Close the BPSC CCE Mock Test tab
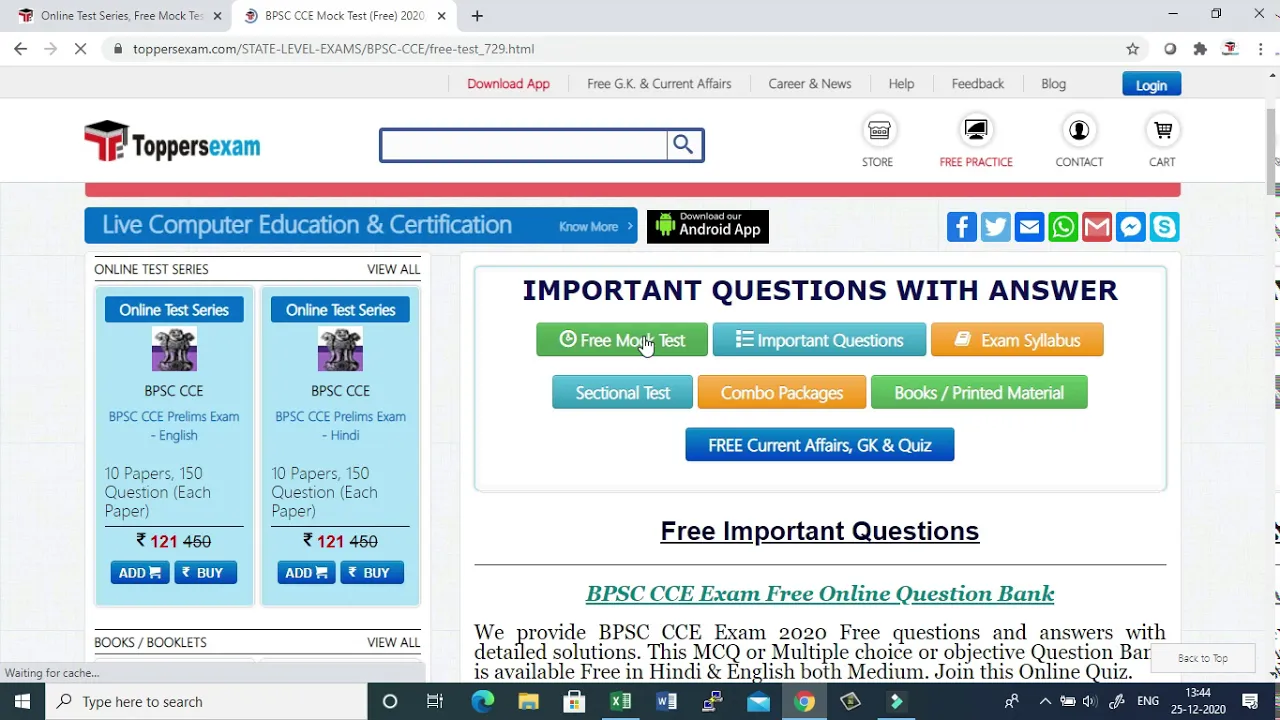 (x=441, y=16)
